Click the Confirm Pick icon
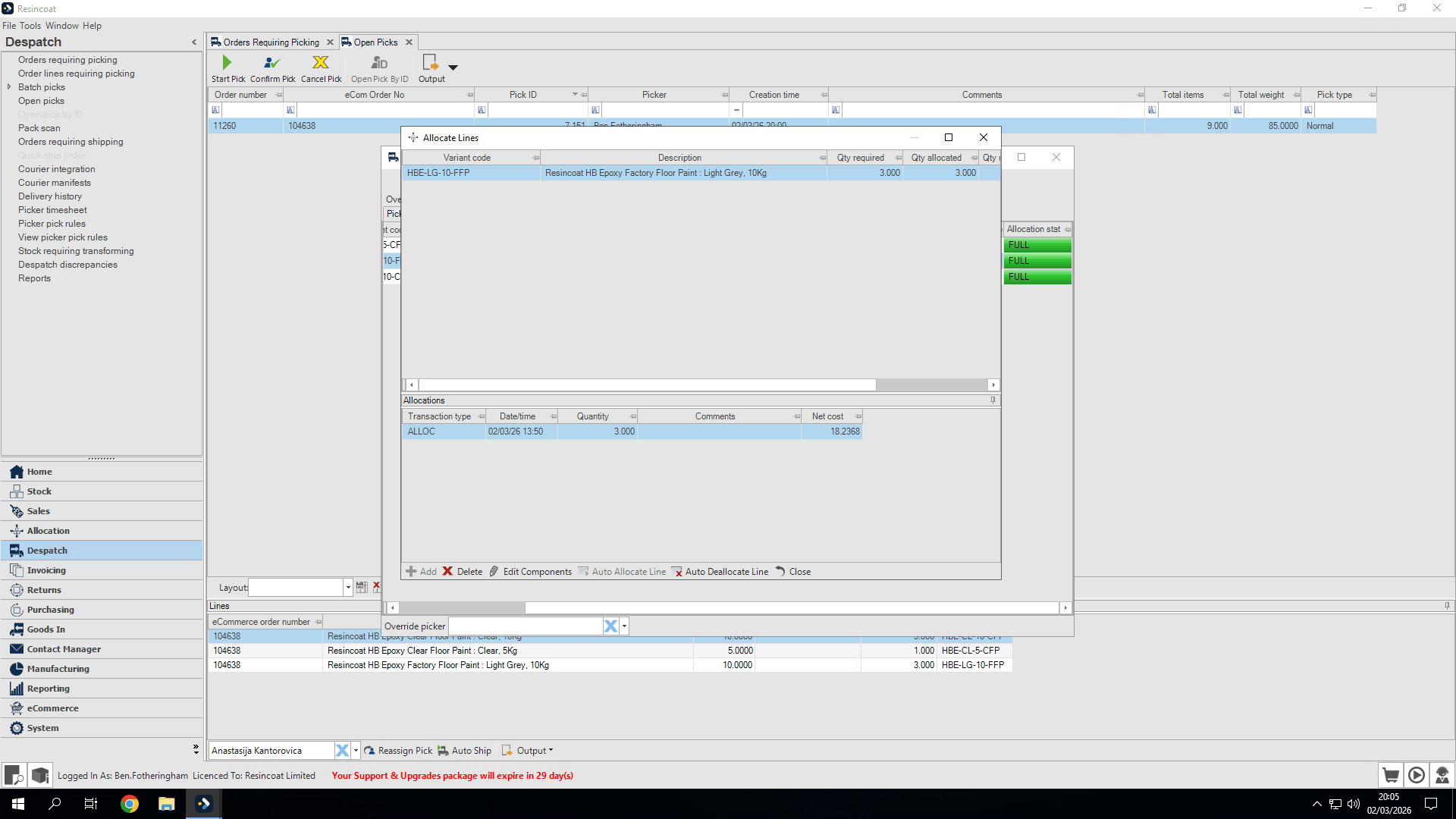 [271, 62]
